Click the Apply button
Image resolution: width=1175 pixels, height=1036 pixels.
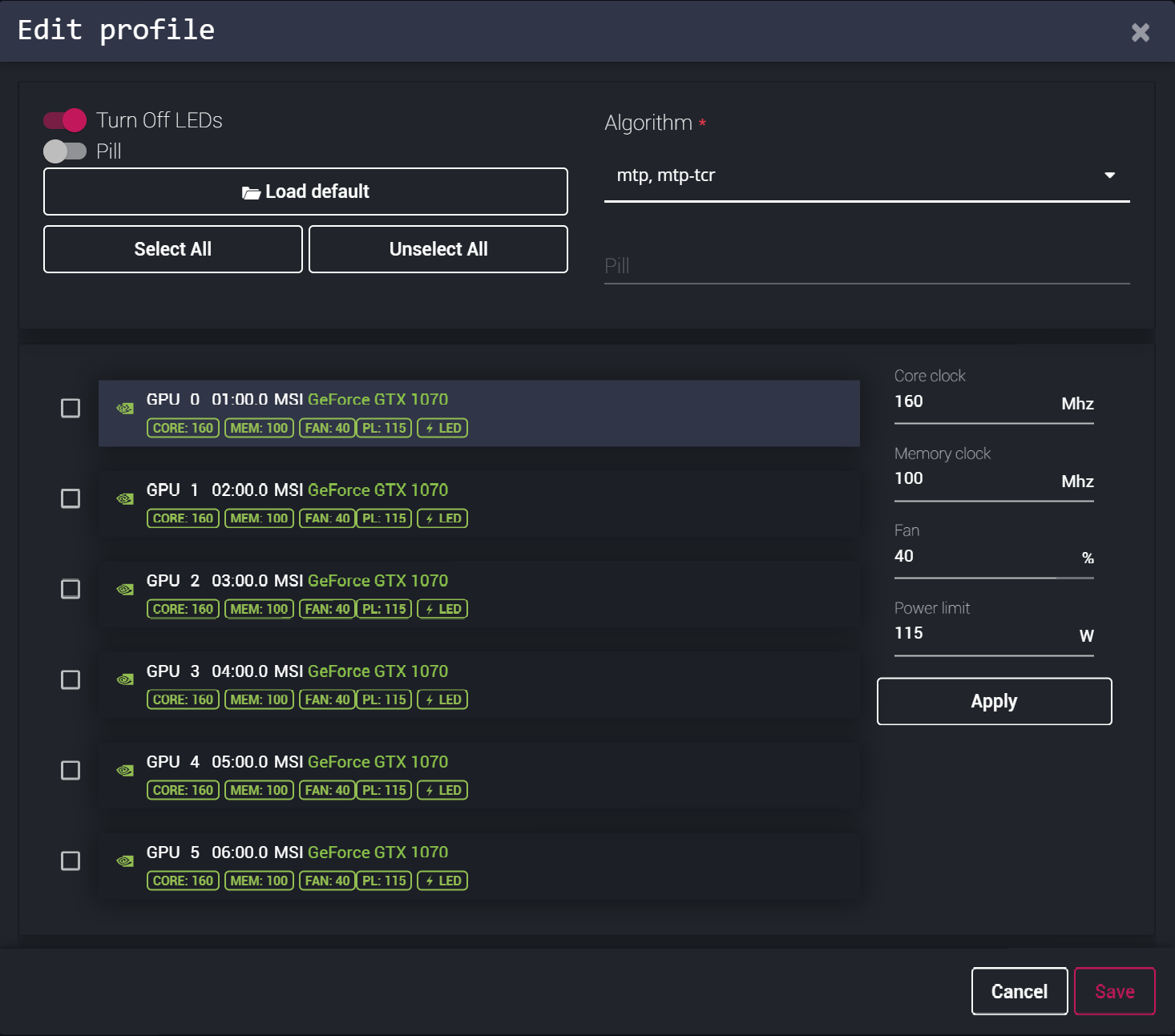(994, 702)
